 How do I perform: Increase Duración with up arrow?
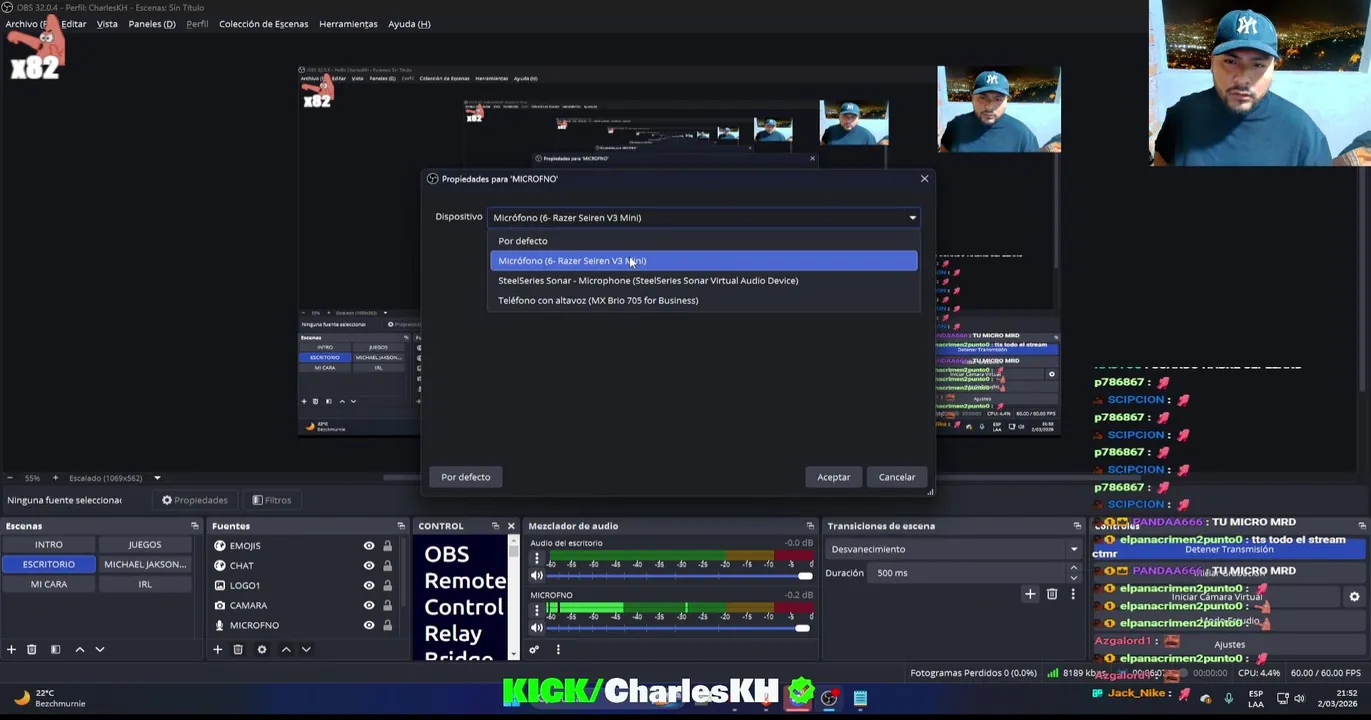1074,568
